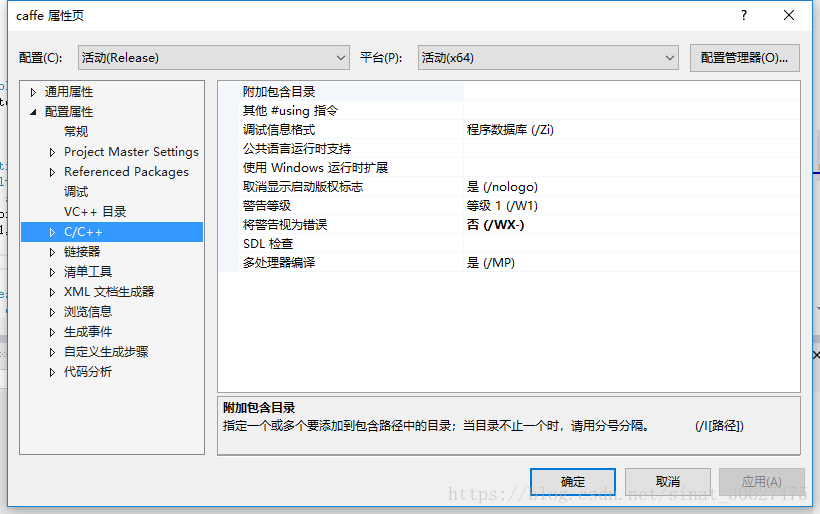This screenshot has width=820, height=514.
Task: Open the 配置 (Configuration) dropdown
Action: (213, 58)
